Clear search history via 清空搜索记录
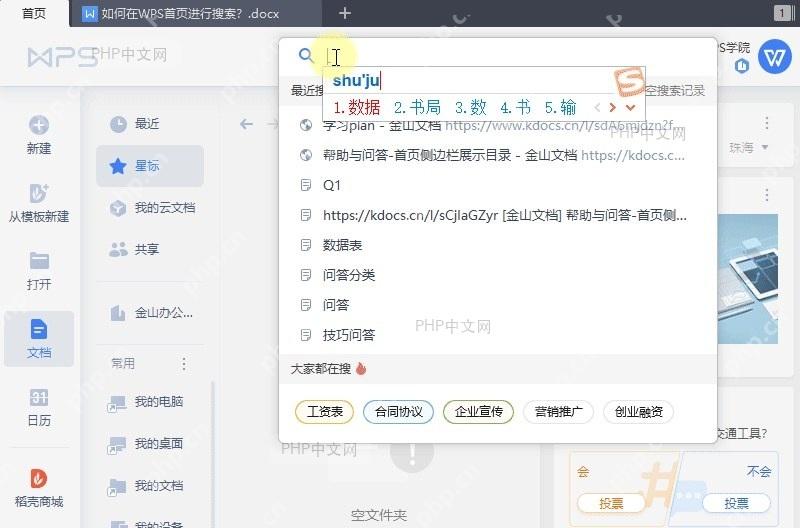The image size is (800, 528). pos(675,91)
